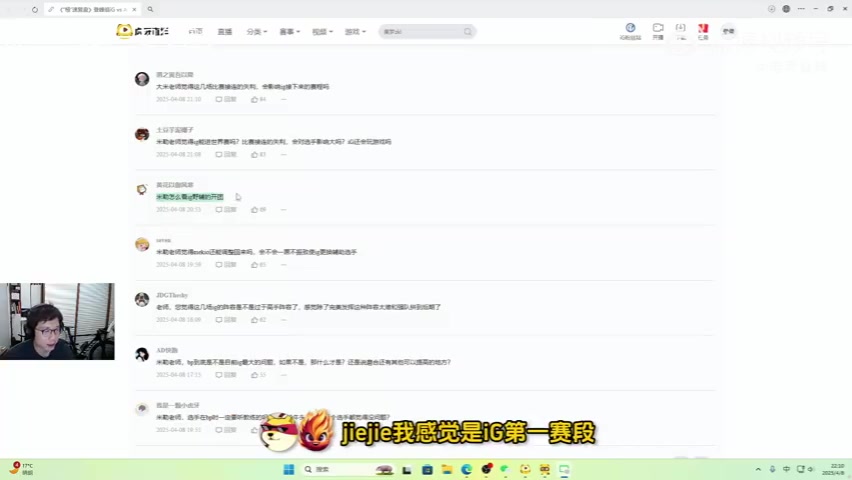852x480 pixels.
Task: Like the 83-likes fourth comment
Action: 258,264
